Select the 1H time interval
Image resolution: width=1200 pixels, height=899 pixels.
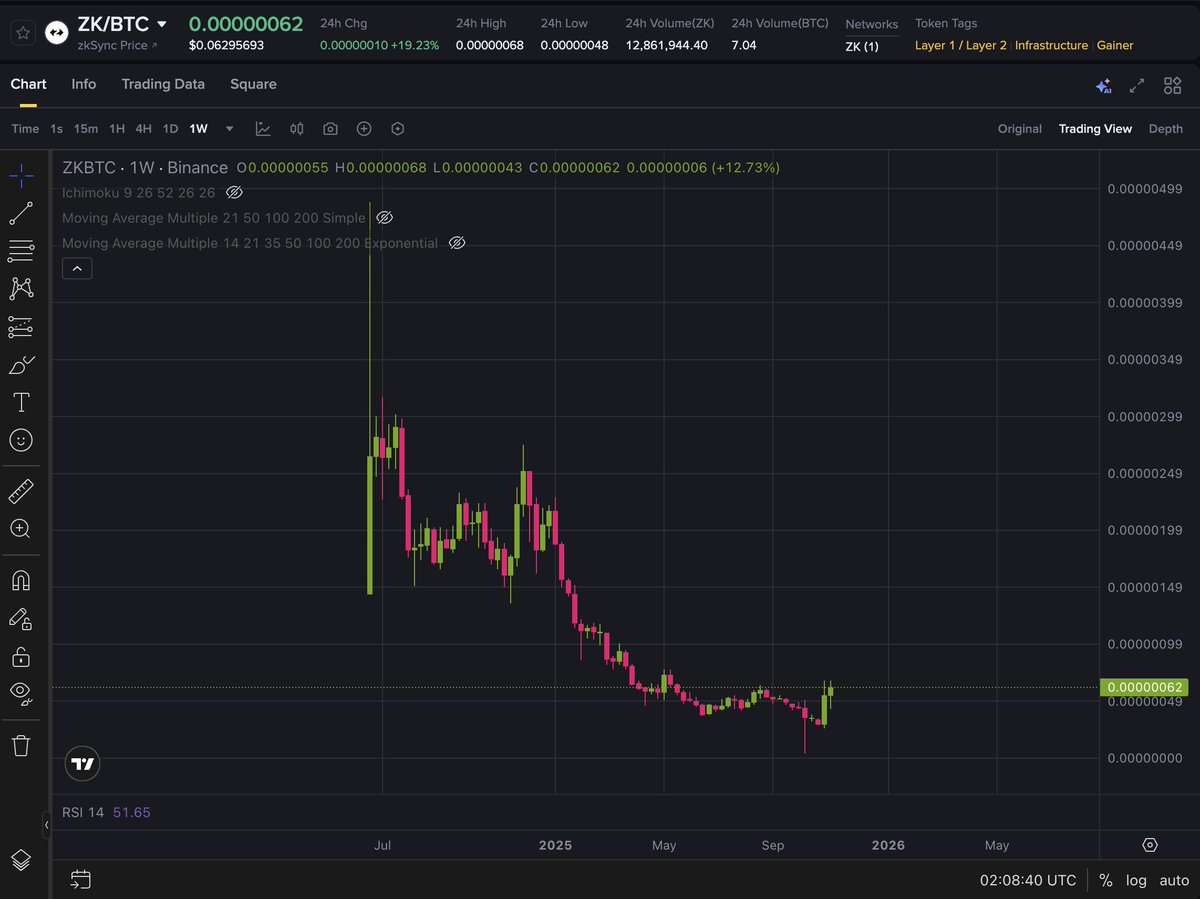(117, 129)
